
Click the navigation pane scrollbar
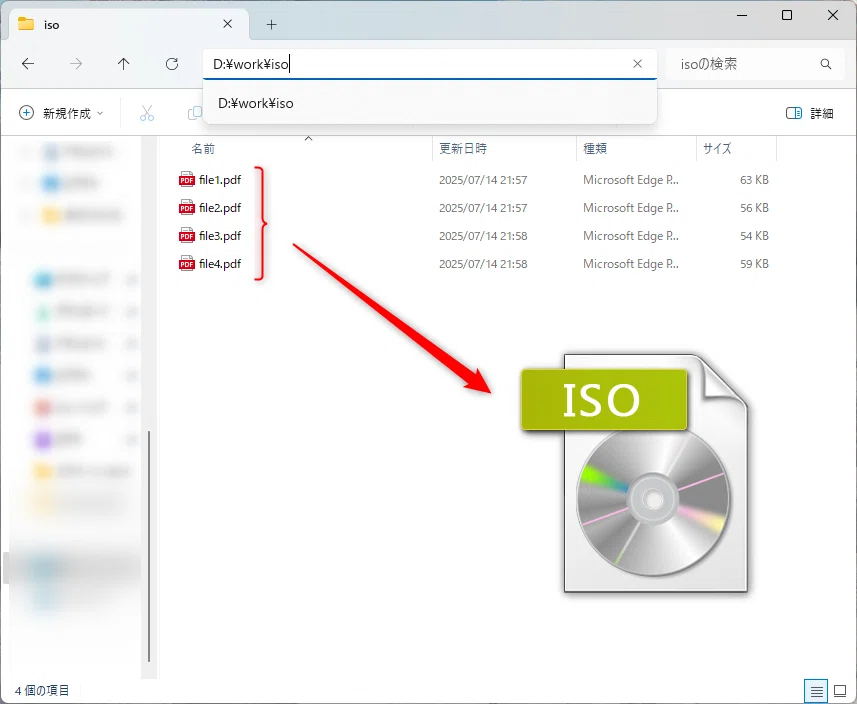point(149,547)
